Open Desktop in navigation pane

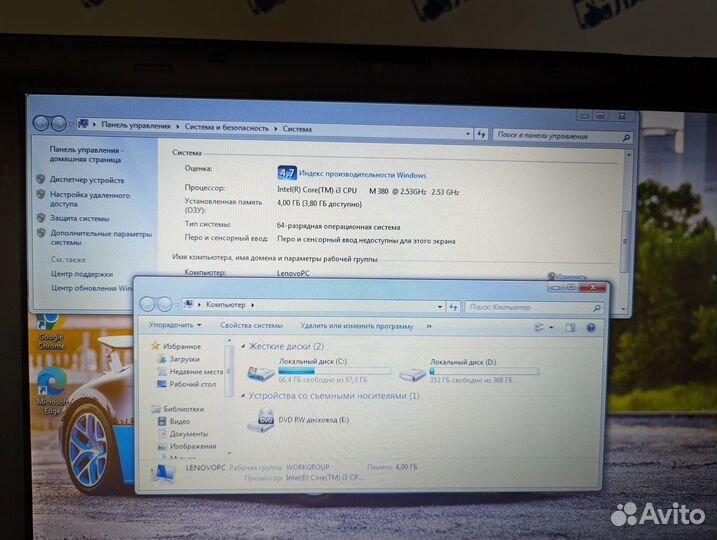coord(193,384)
